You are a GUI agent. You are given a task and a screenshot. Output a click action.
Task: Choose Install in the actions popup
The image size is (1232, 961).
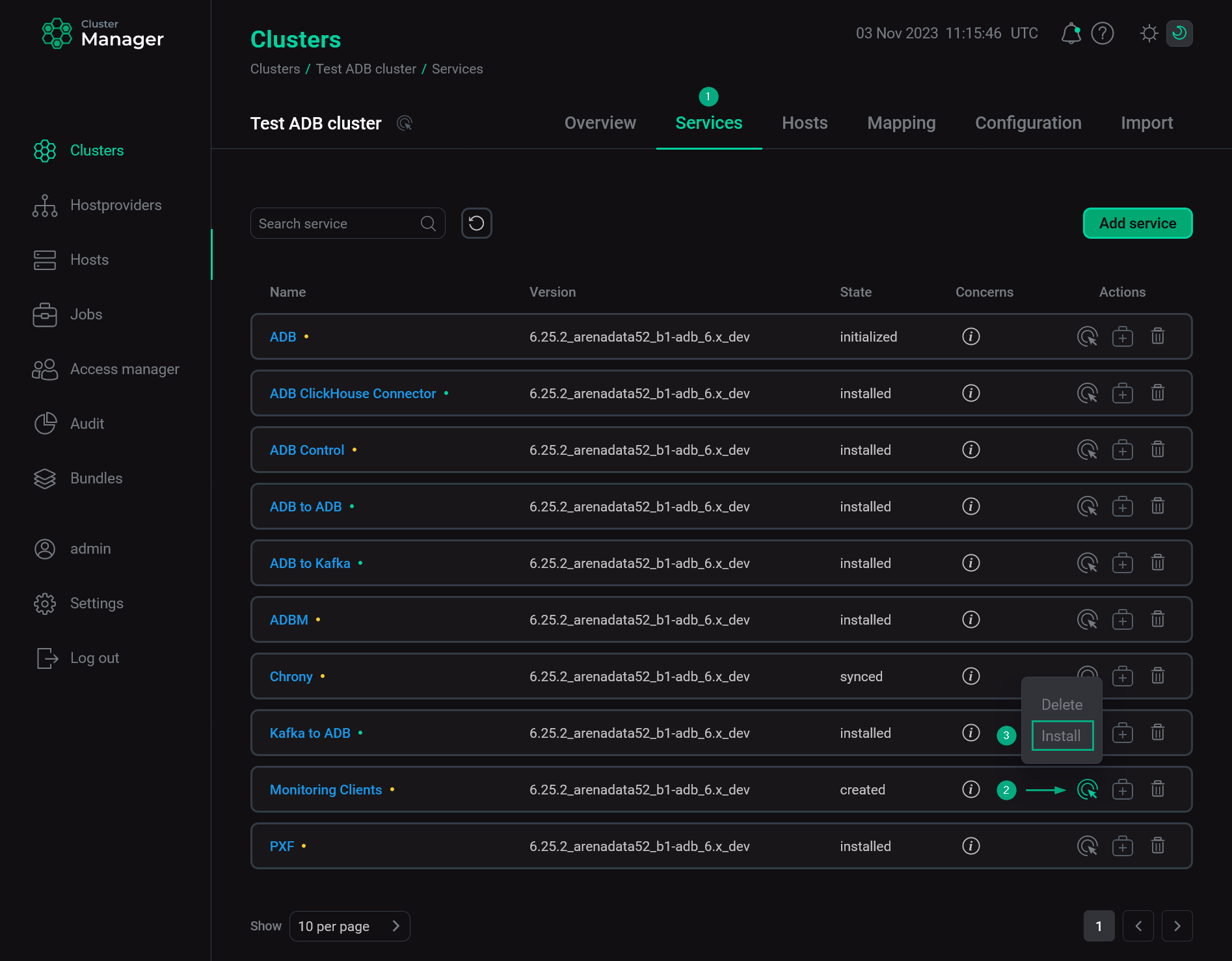(1062, 736)
